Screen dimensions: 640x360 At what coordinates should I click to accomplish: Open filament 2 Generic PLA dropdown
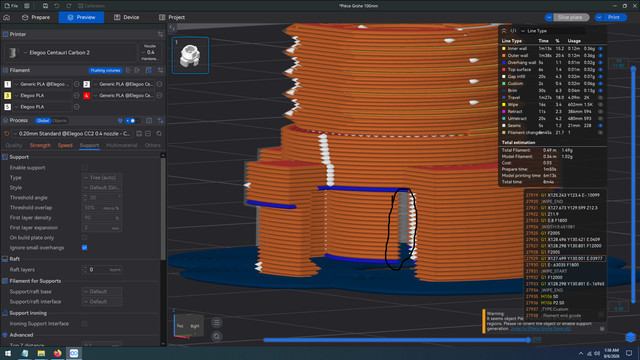124,84
